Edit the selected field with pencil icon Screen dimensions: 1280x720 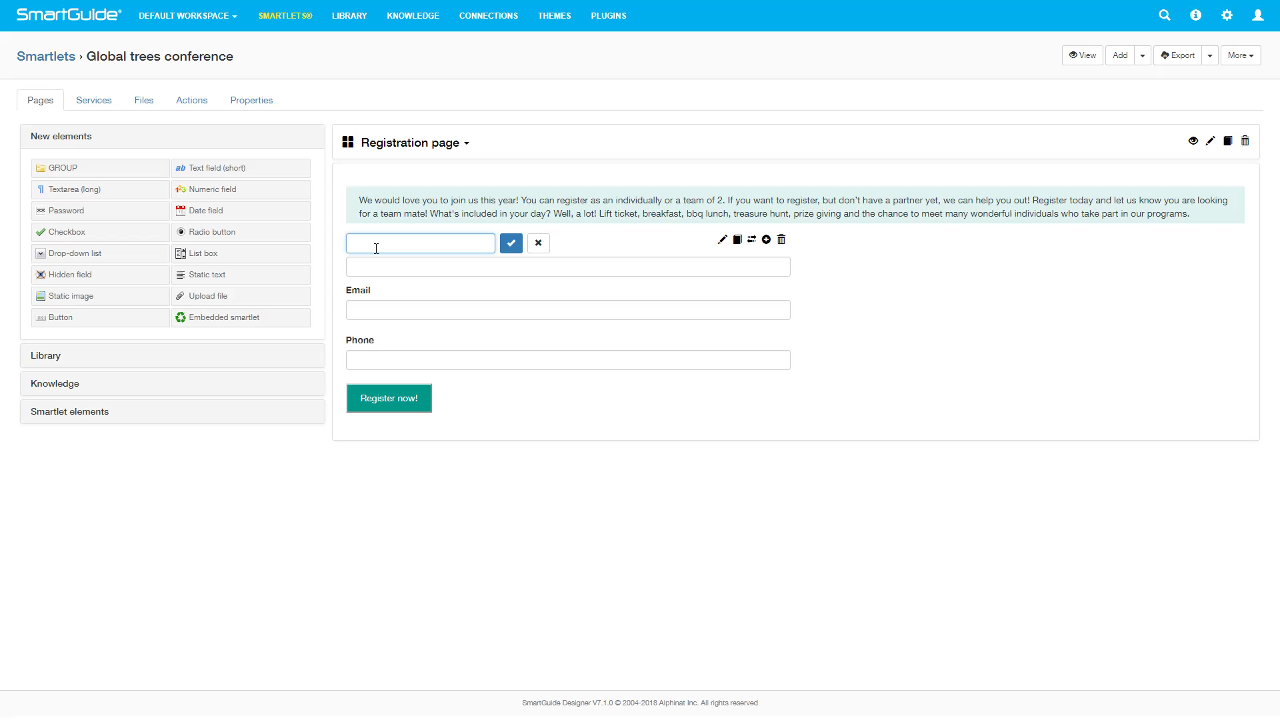coord(722,239)
